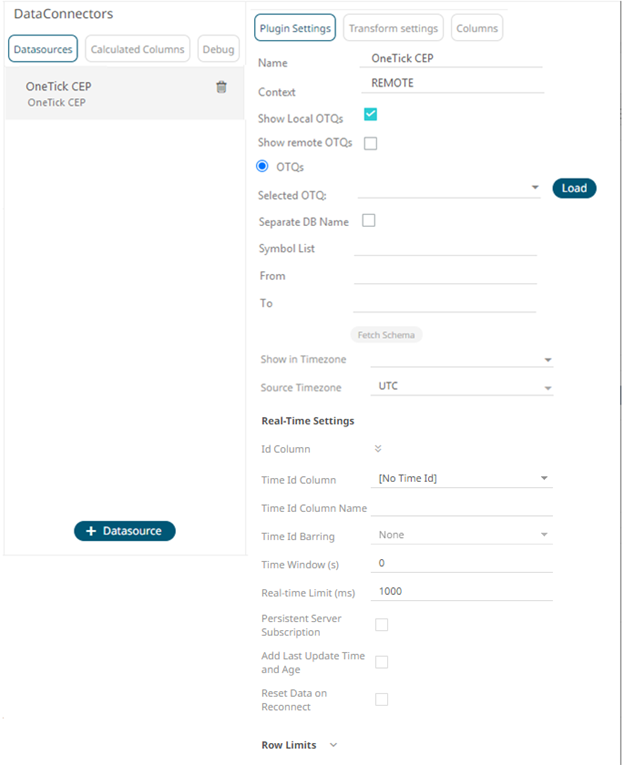This screenshot has height=765, width=624.
Task: Expand the Id Column double-chevron icon
Action: (x=378, y=450)
